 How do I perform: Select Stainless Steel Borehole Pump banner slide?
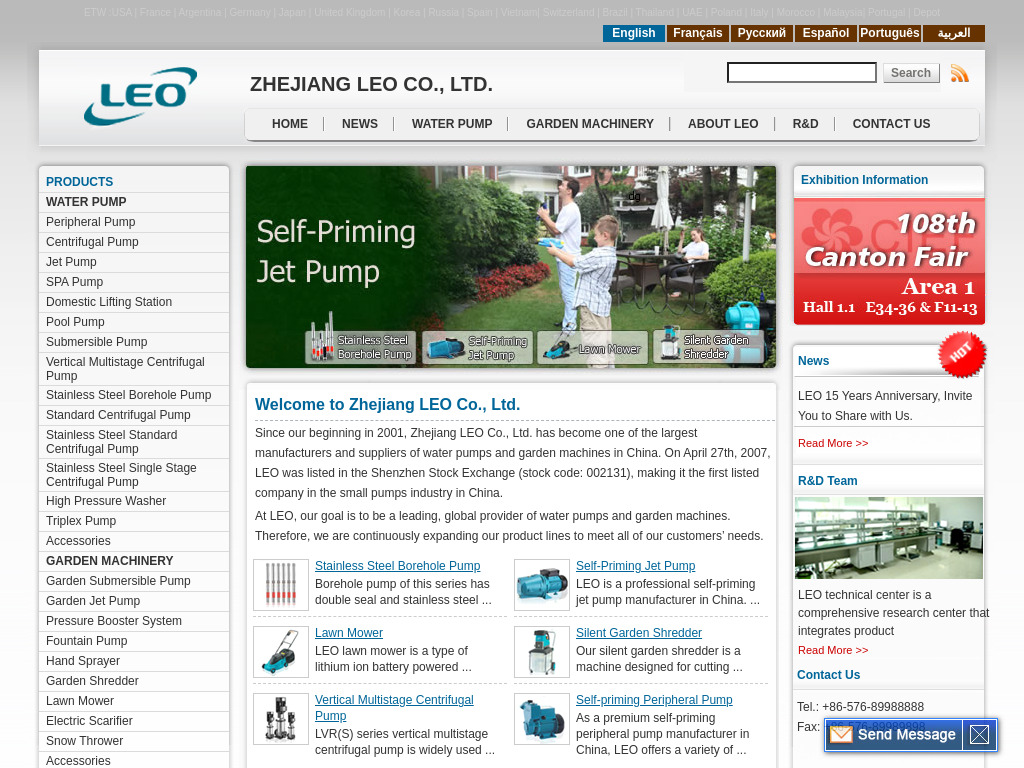click(x=360, y=347)
